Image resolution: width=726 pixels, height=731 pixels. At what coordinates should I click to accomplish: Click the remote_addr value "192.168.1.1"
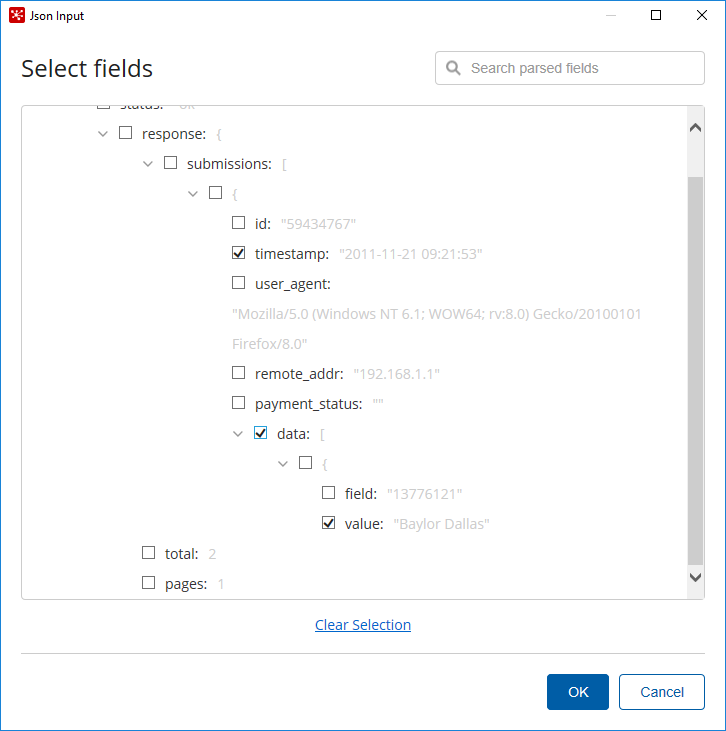click(397, 374)
